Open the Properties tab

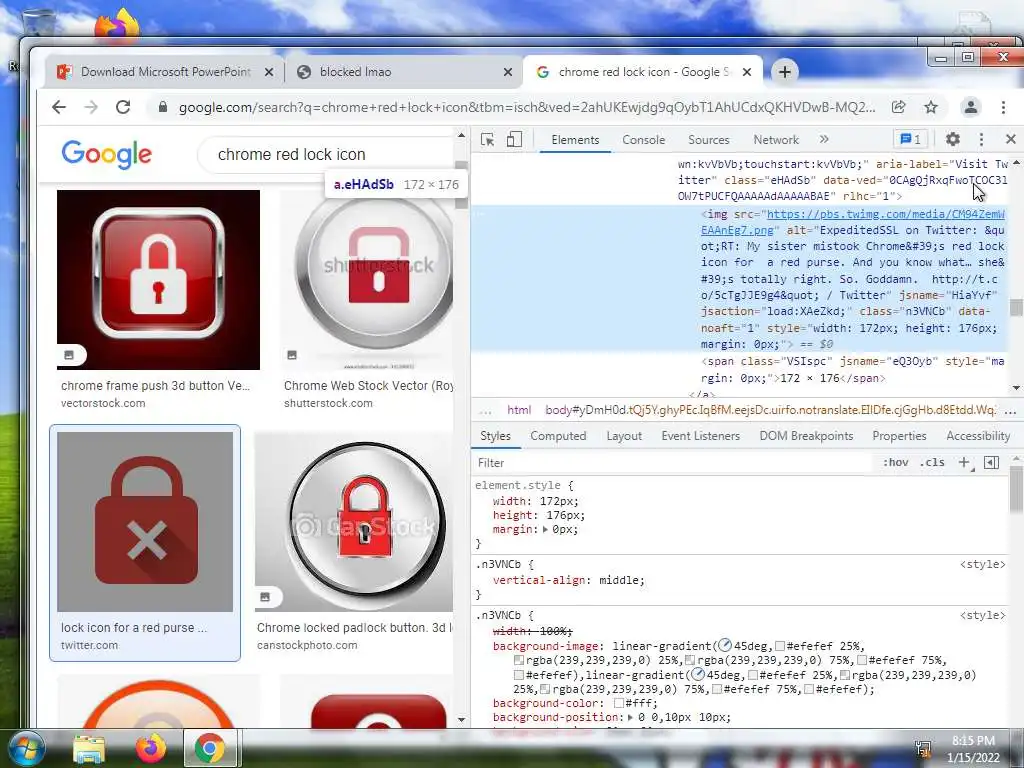[899, 436]
